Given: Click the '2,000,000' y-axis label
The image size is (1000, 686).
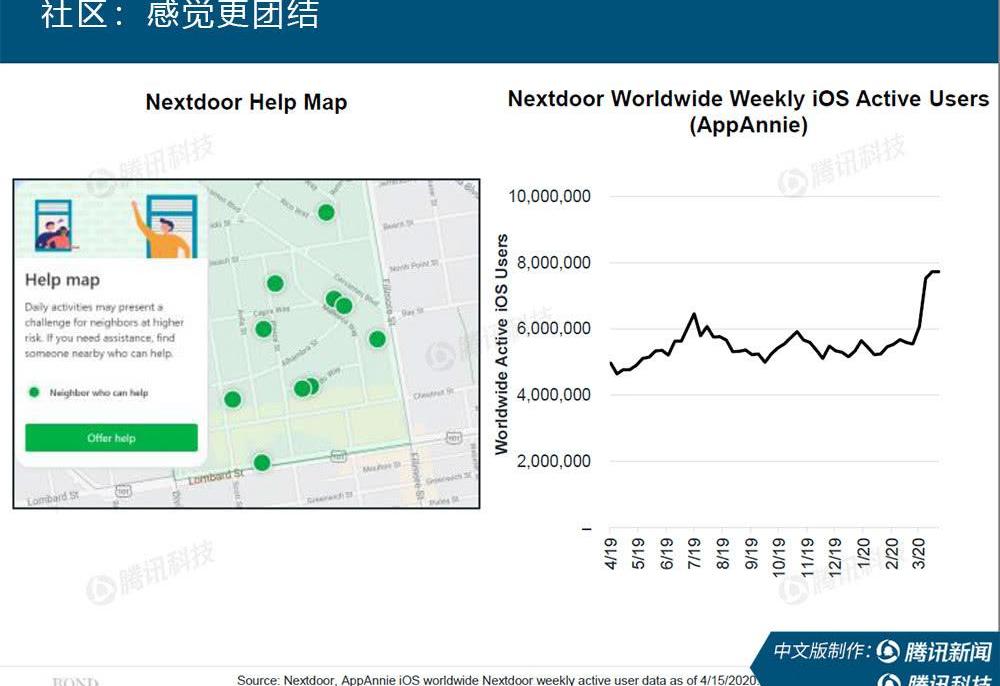Looking at the screenshot, I should pos(554,461).
